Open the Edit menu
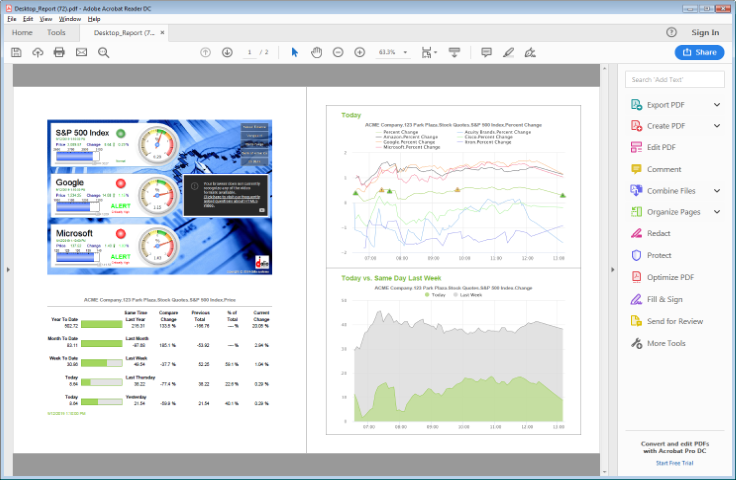The height and width of the screenshot is (480, 736). (28, 19)
